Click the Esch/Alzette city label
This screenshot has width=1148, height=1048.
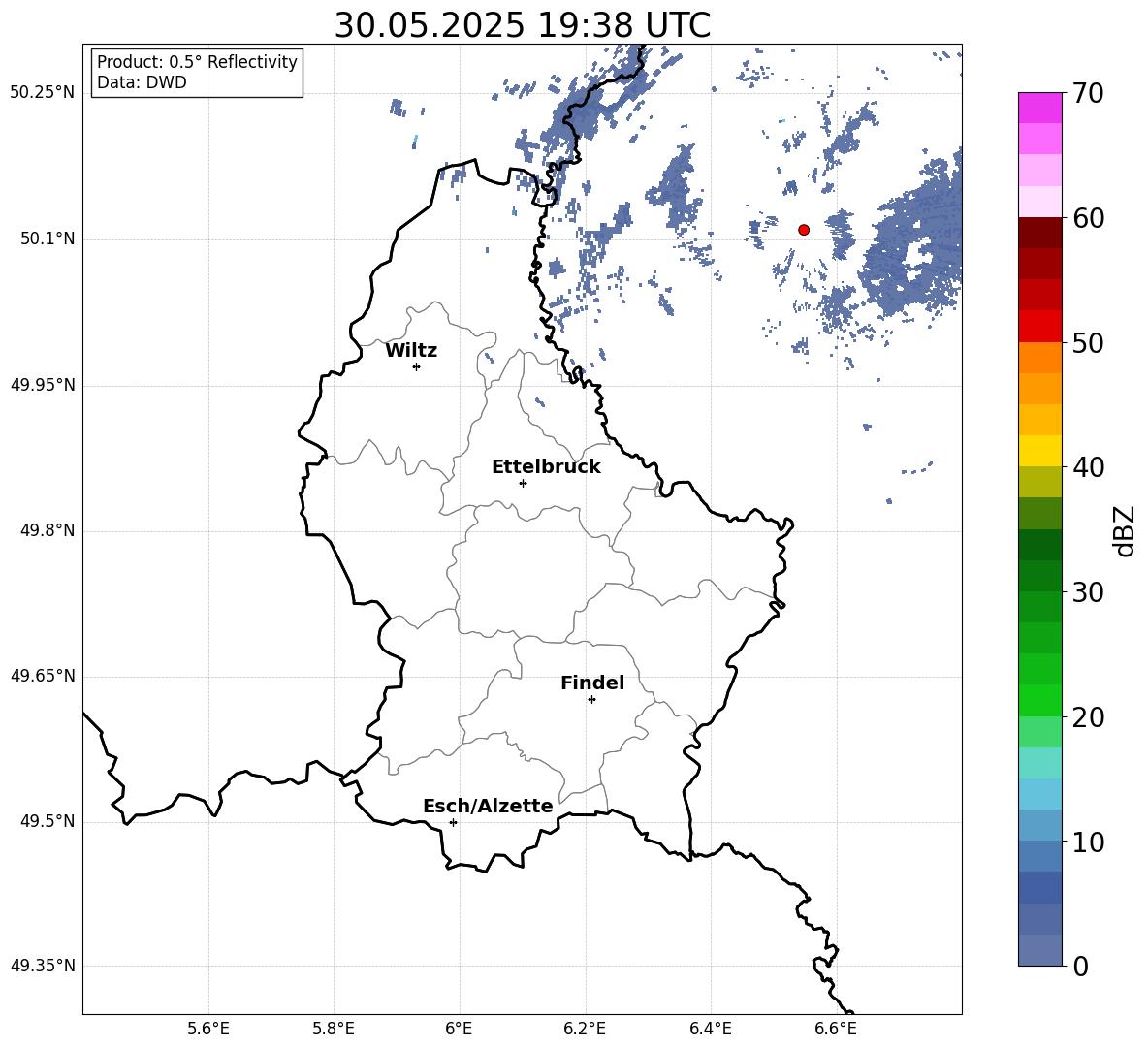(x=489, y=806)
